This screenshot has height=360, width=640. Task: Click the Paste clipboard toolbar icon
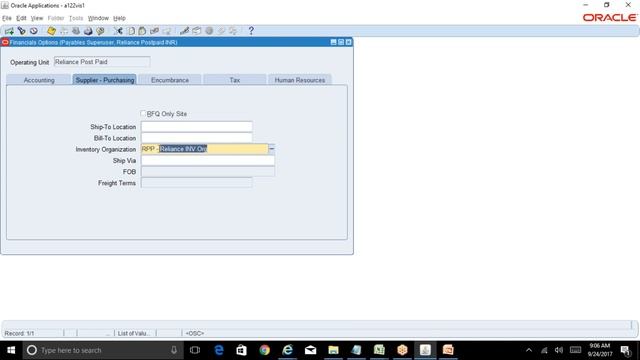142,31
